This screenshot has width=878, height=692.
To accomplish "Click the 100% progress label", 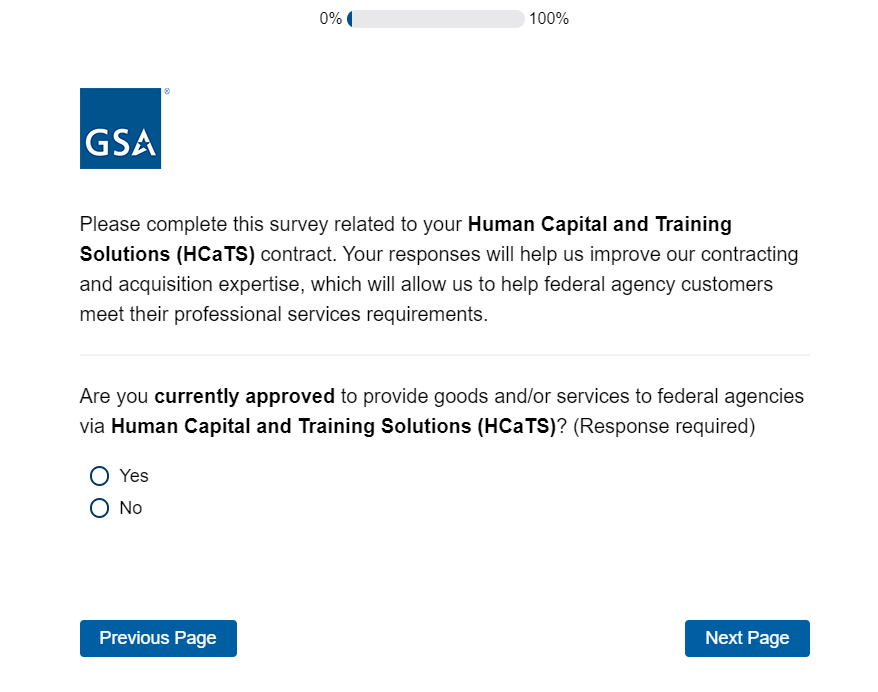I will click(549, 19).
